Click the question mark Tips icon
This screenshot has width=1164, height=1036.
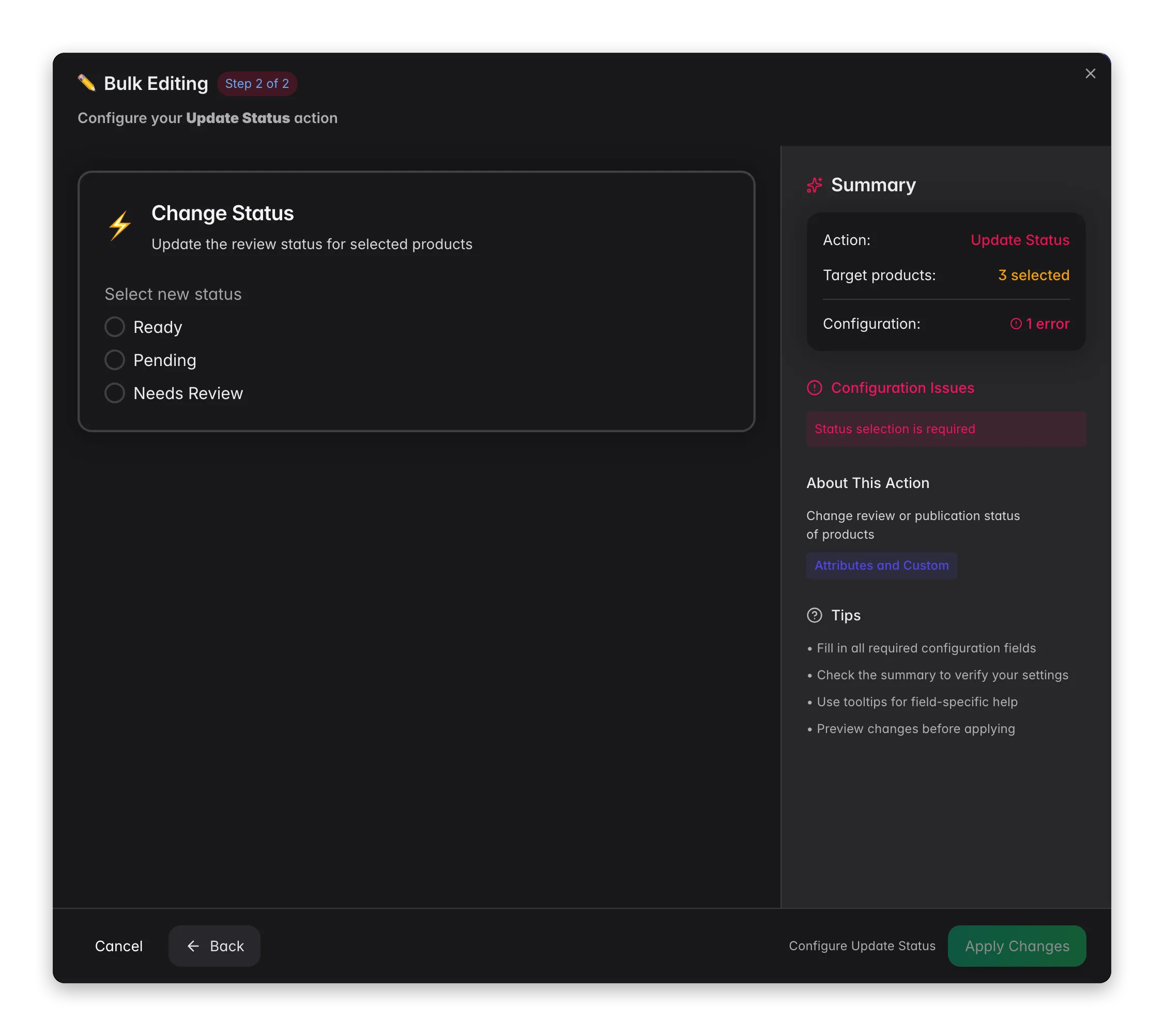tap(815, 615)
